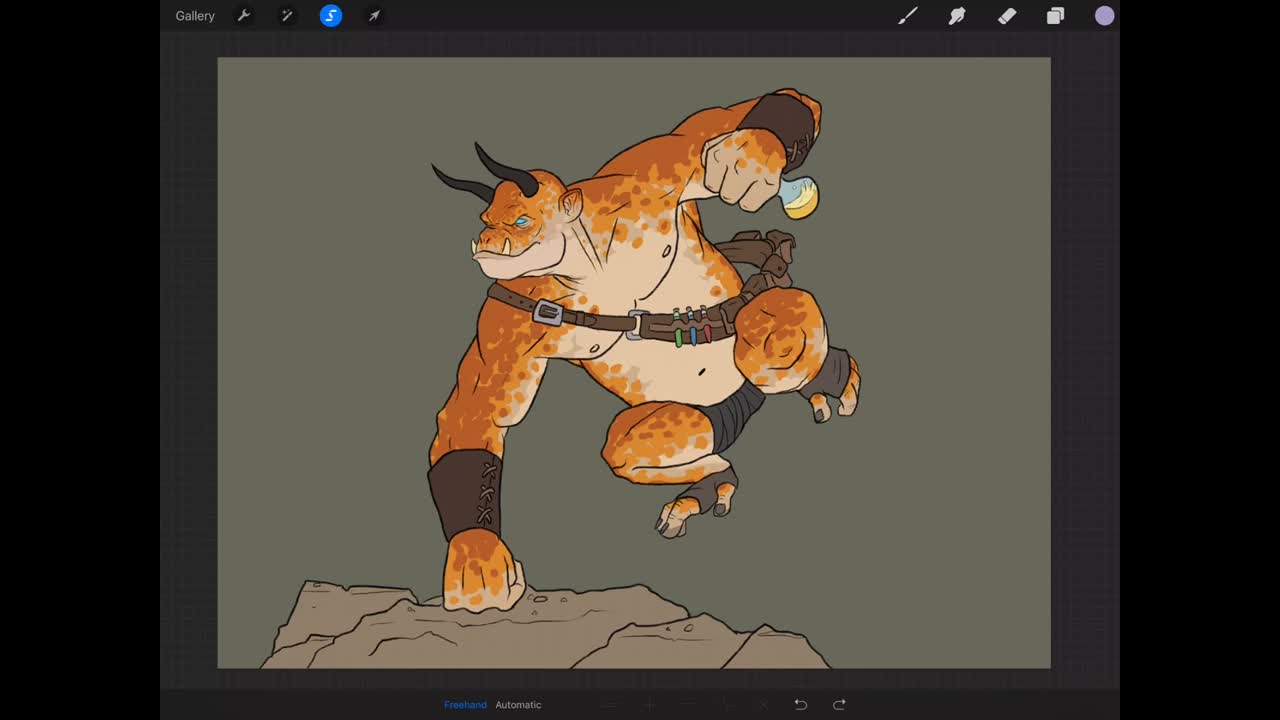
Task: Tap the yellow potion flask on canvas
Action: [800, 197]
